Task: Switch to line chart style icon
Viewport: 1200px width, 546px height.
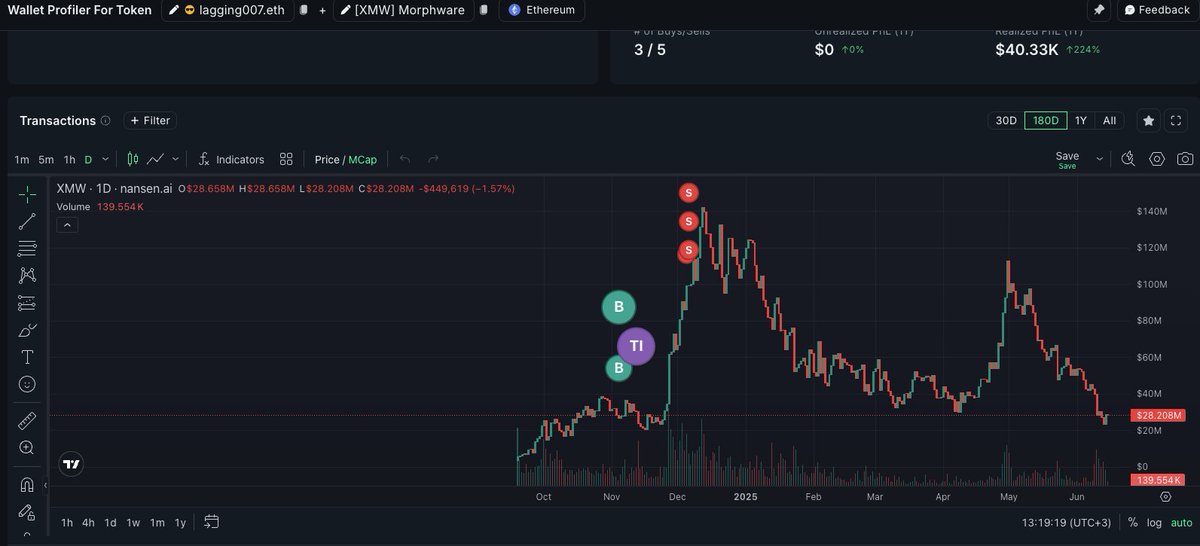Action: [x=156, y=159]
